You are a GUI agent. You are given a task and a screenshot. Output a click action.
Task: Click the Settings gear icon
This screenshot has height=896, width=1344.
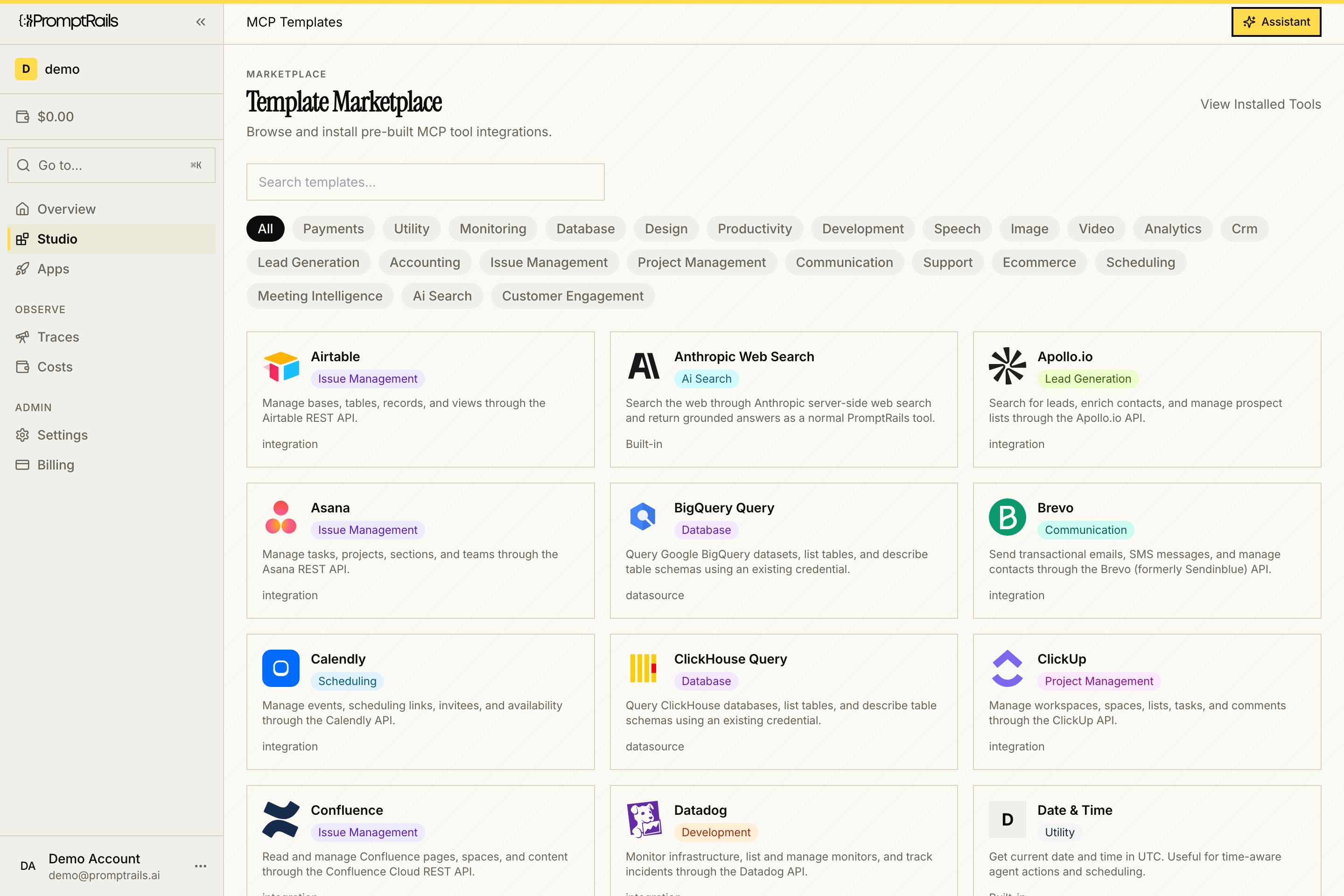pyautogui.click(x=22, y=435)
